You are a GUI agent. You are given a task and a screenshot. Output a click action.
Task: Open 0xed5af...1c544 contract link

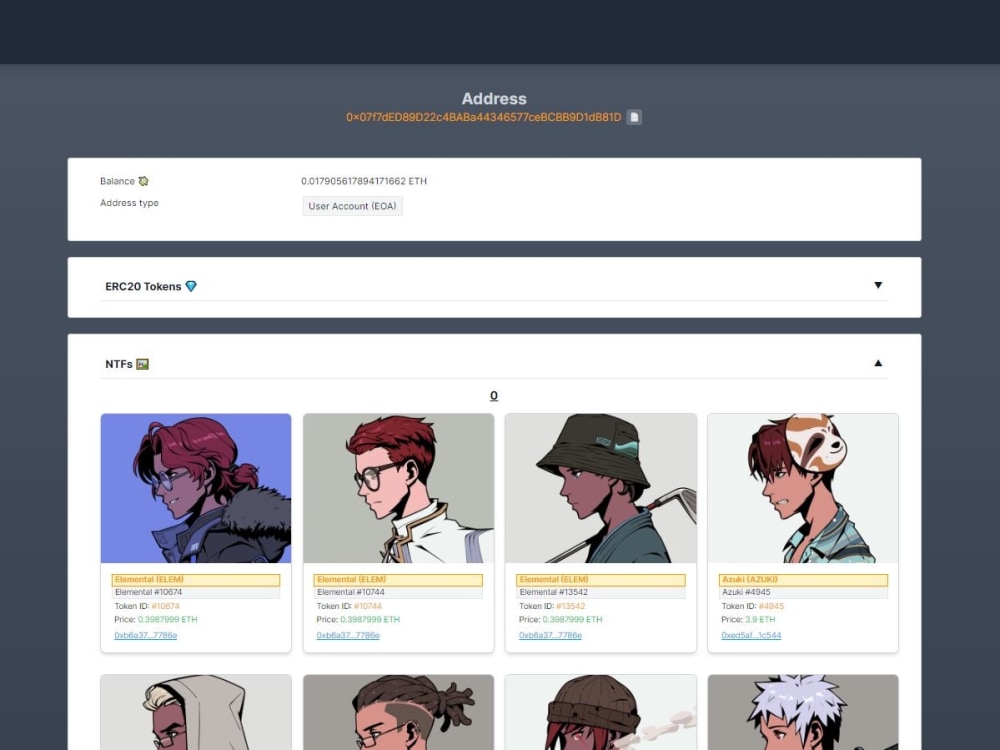(x=751, y=635)
